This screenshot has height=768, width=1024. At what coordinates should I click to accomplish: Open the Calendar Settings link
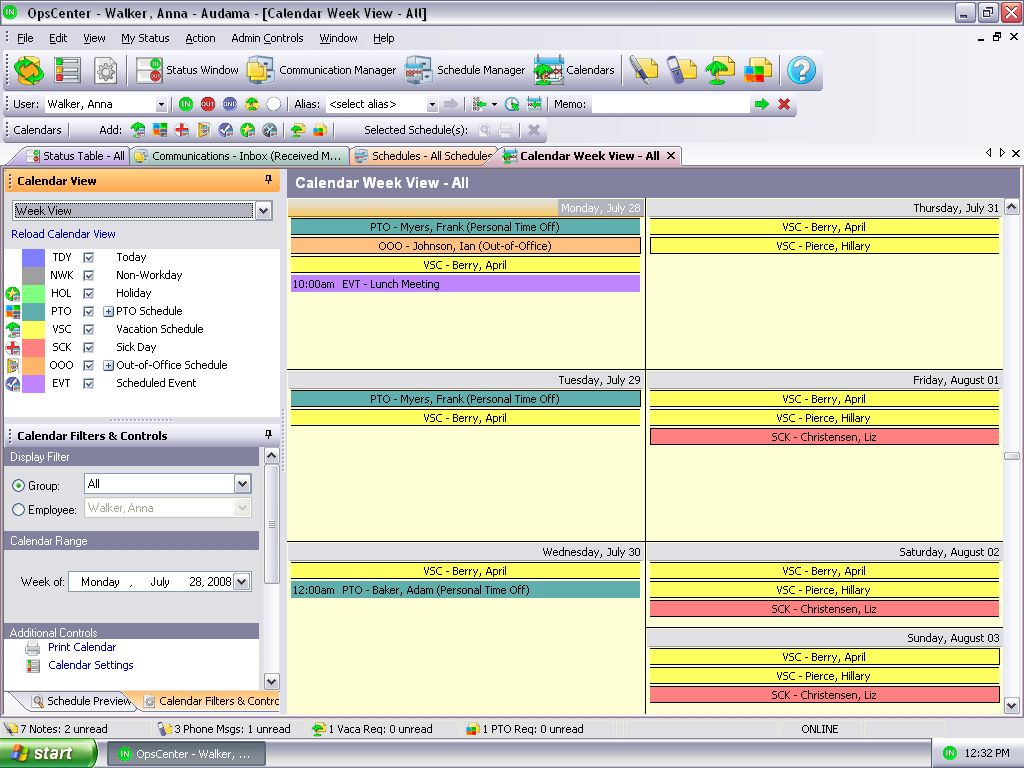90,665
